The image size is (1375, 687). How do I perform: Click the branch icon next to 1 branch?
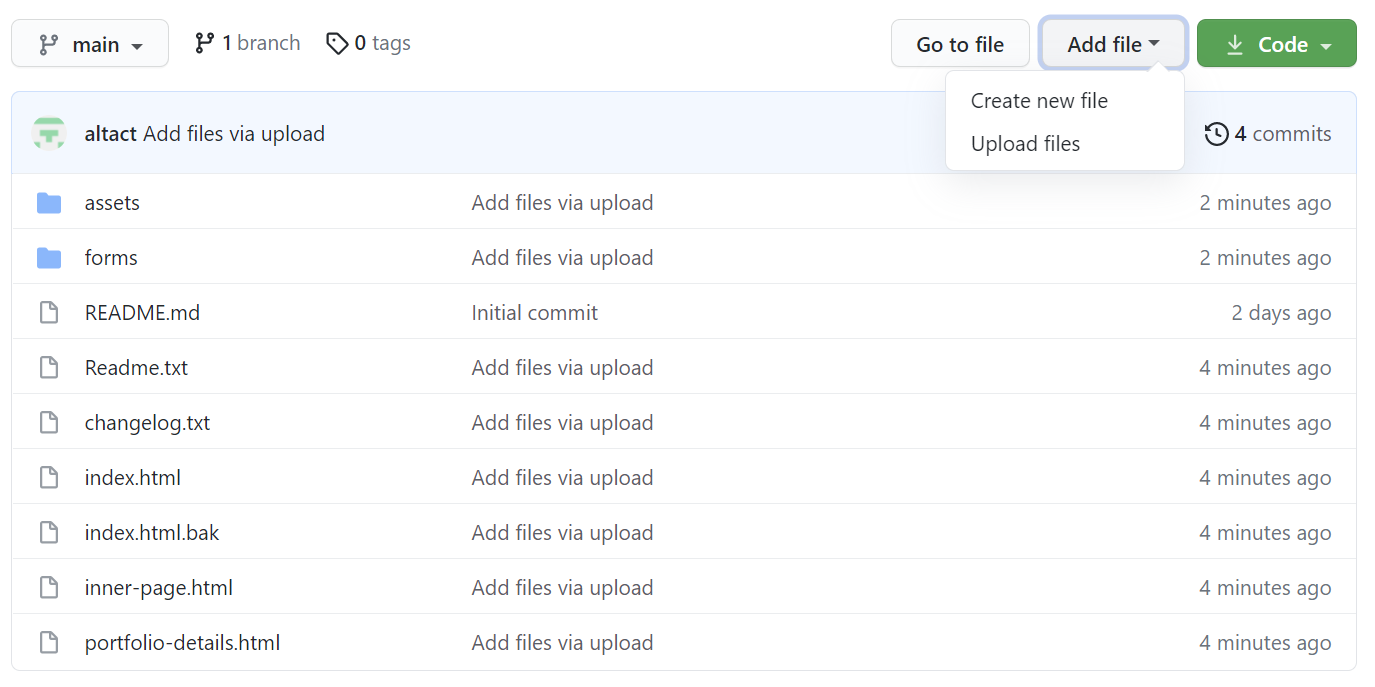point(205,43)
